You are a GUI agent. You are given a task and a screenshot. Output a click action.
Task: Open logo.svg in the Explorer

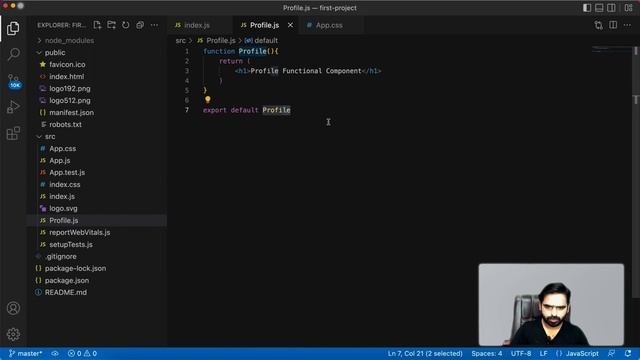coord(97,208)
